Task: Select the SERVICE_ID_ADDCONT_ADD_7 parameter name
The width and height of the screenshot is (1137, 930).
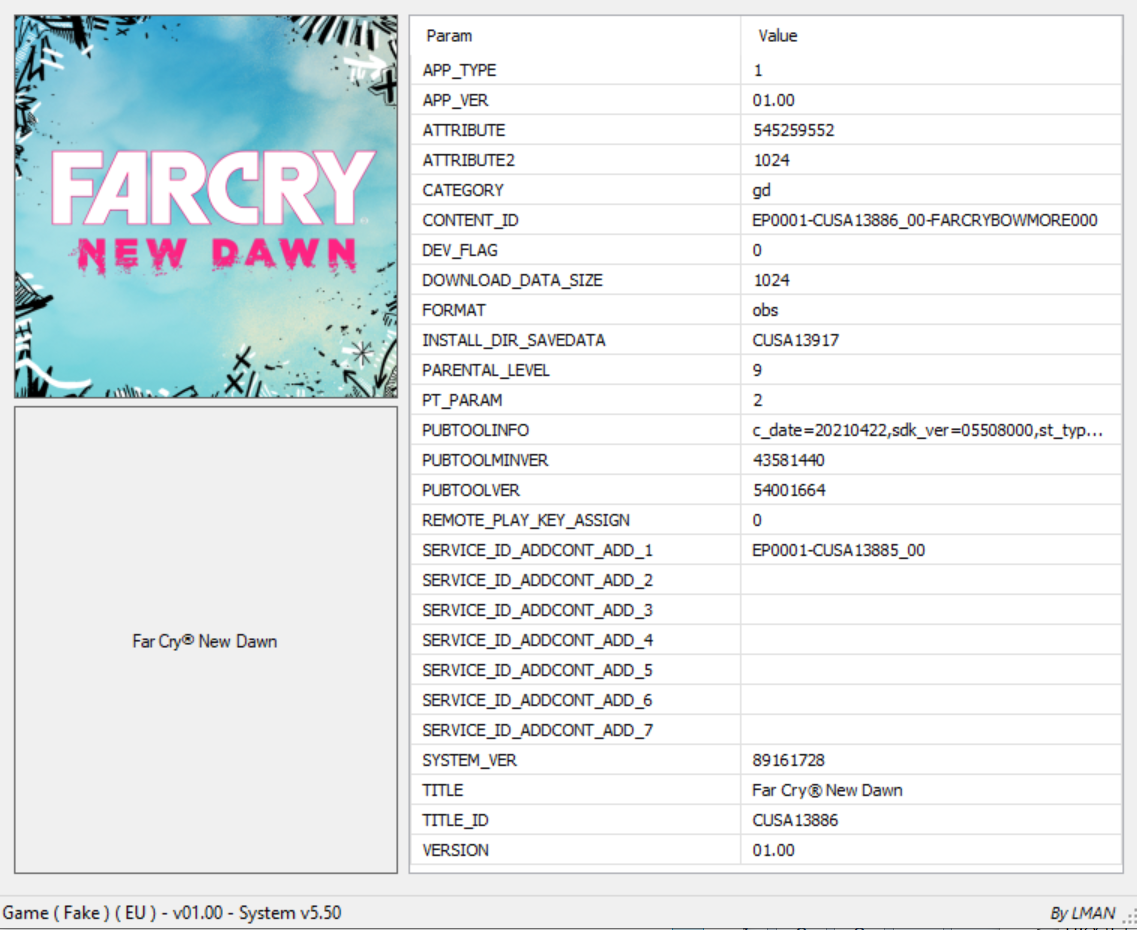Action: pos(537,731)
